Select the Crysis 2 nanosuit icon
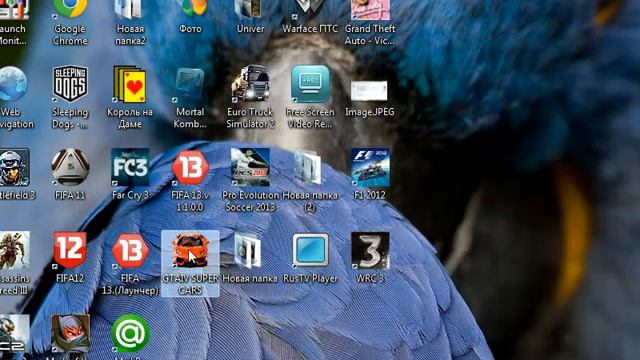Viewport: 640px width, 360px height. click(15, 334)
